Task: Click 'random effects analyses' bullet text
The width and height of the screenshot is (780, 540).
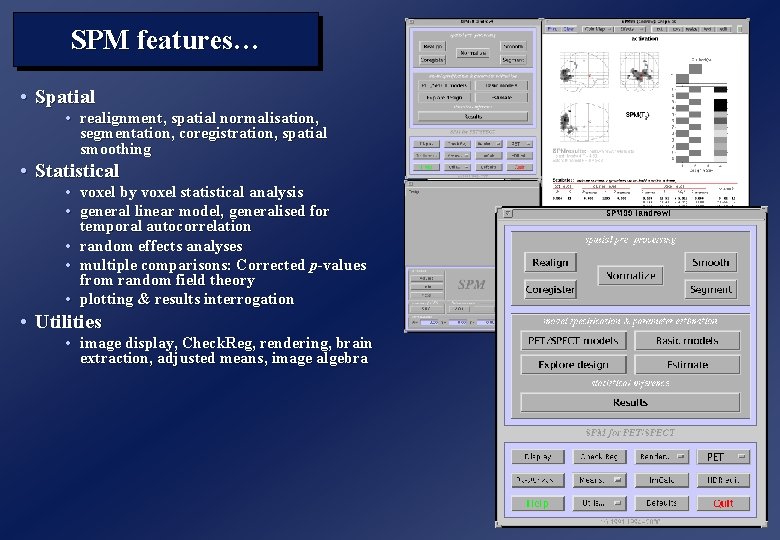Action: click(x=161, y=246)
